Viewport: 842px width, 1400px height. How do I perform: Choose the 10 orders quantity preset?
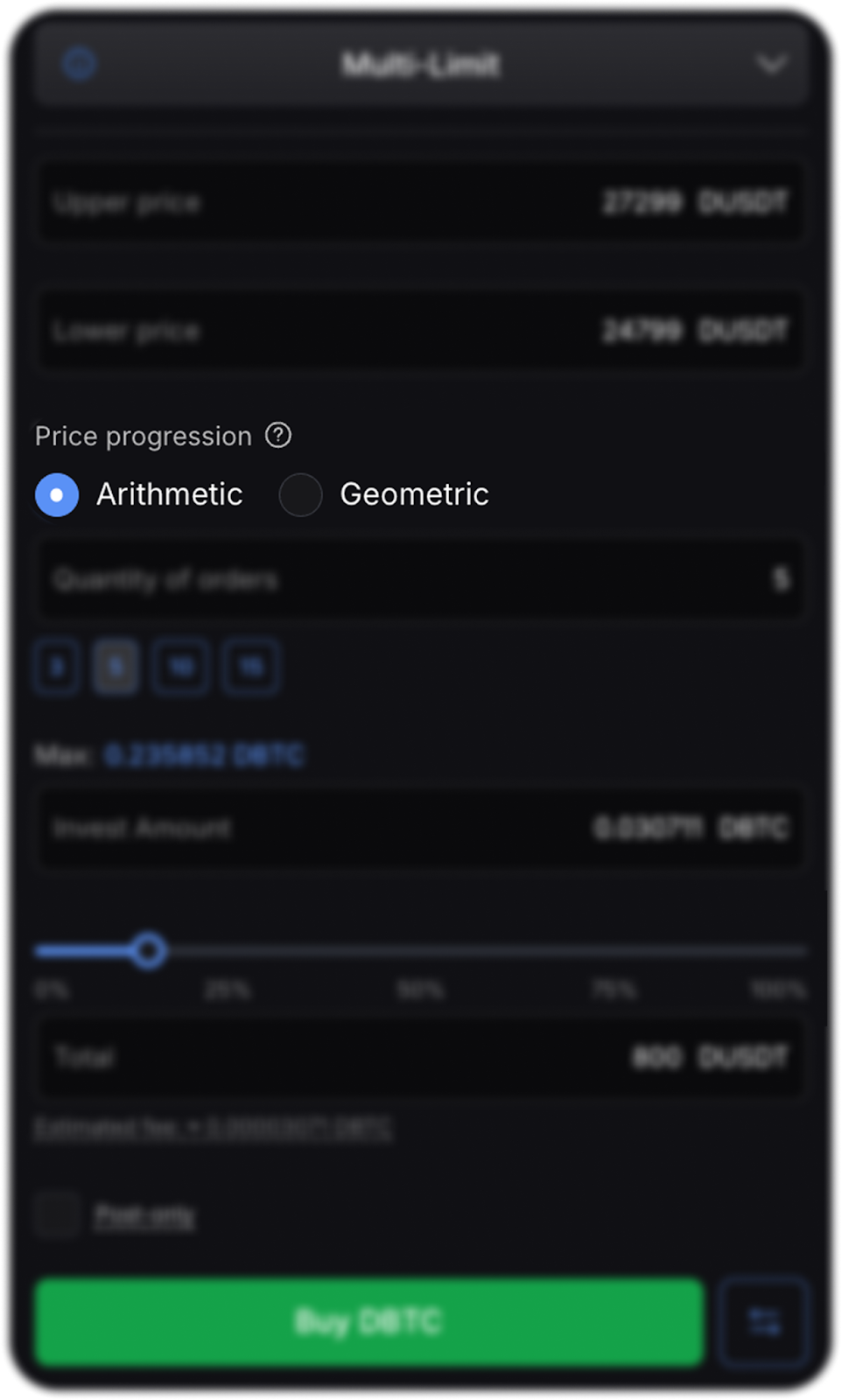point(180,668)
